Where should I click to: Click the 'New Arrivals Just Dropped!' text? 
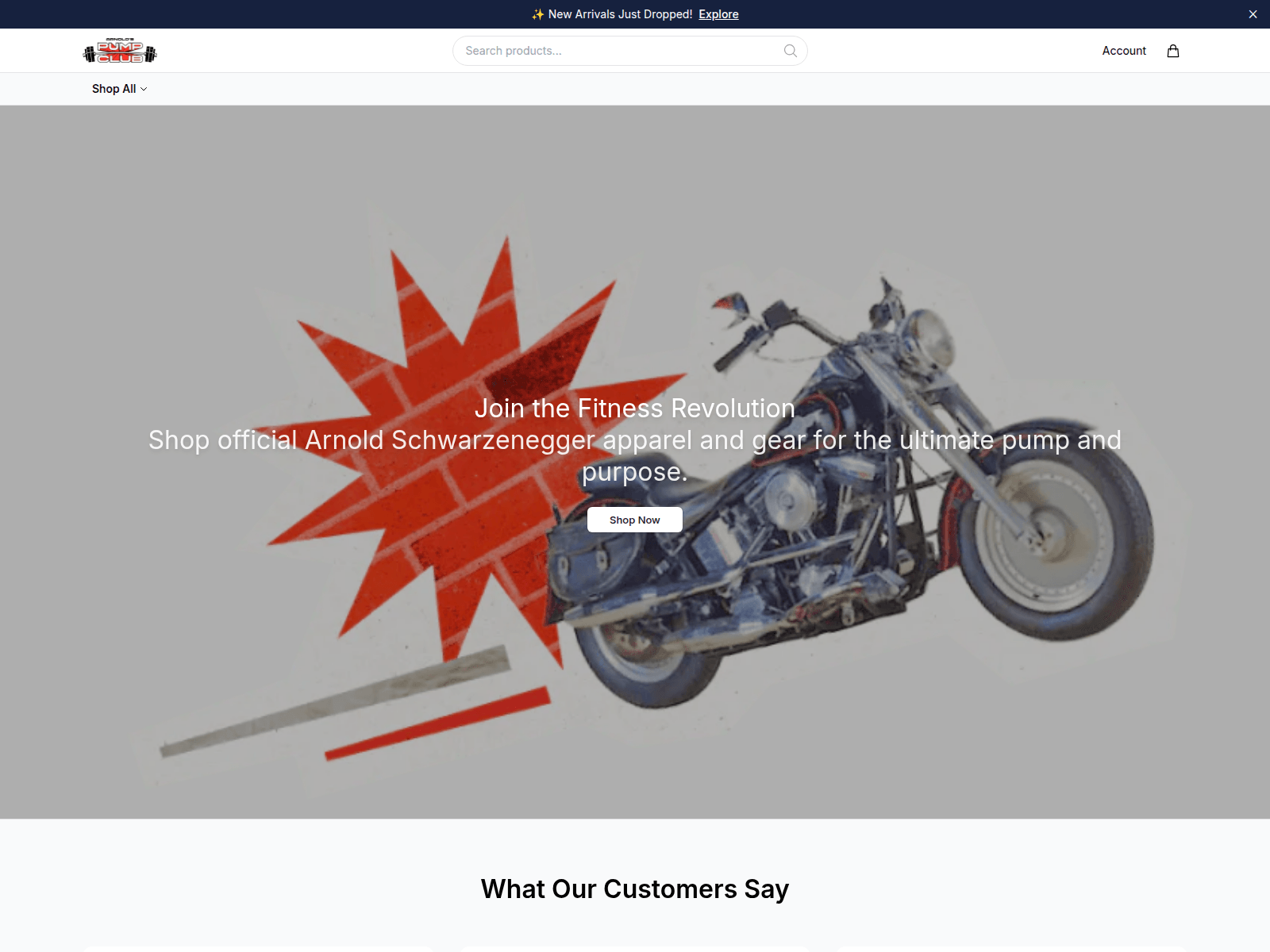(x=620, y=14)
